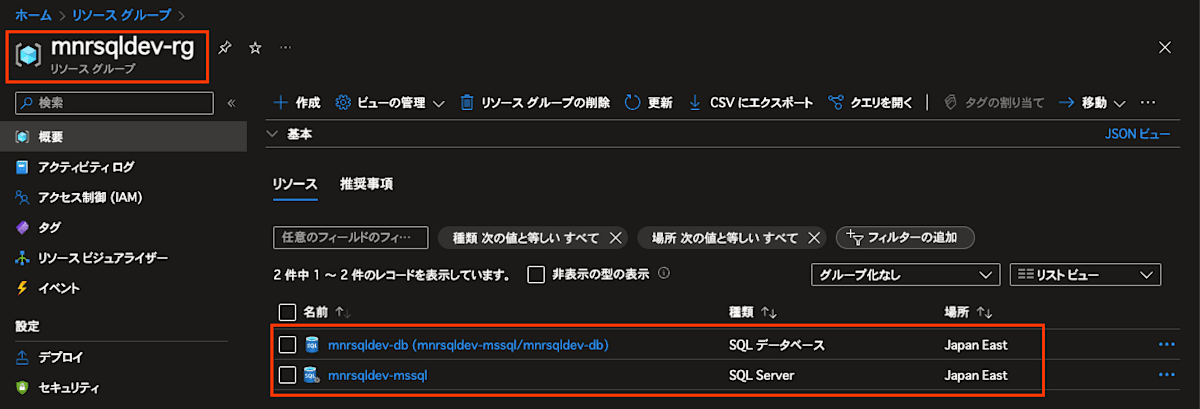
Task: Collapse the left navigation with double chevron
Action: point(231,103)
